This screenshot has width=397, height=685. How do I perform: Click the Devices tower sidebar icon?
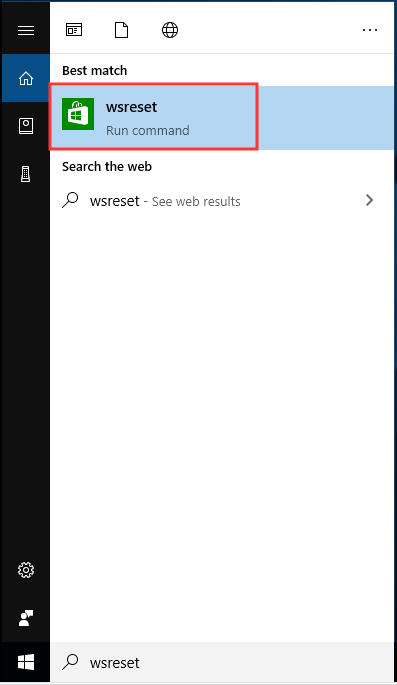26,174
